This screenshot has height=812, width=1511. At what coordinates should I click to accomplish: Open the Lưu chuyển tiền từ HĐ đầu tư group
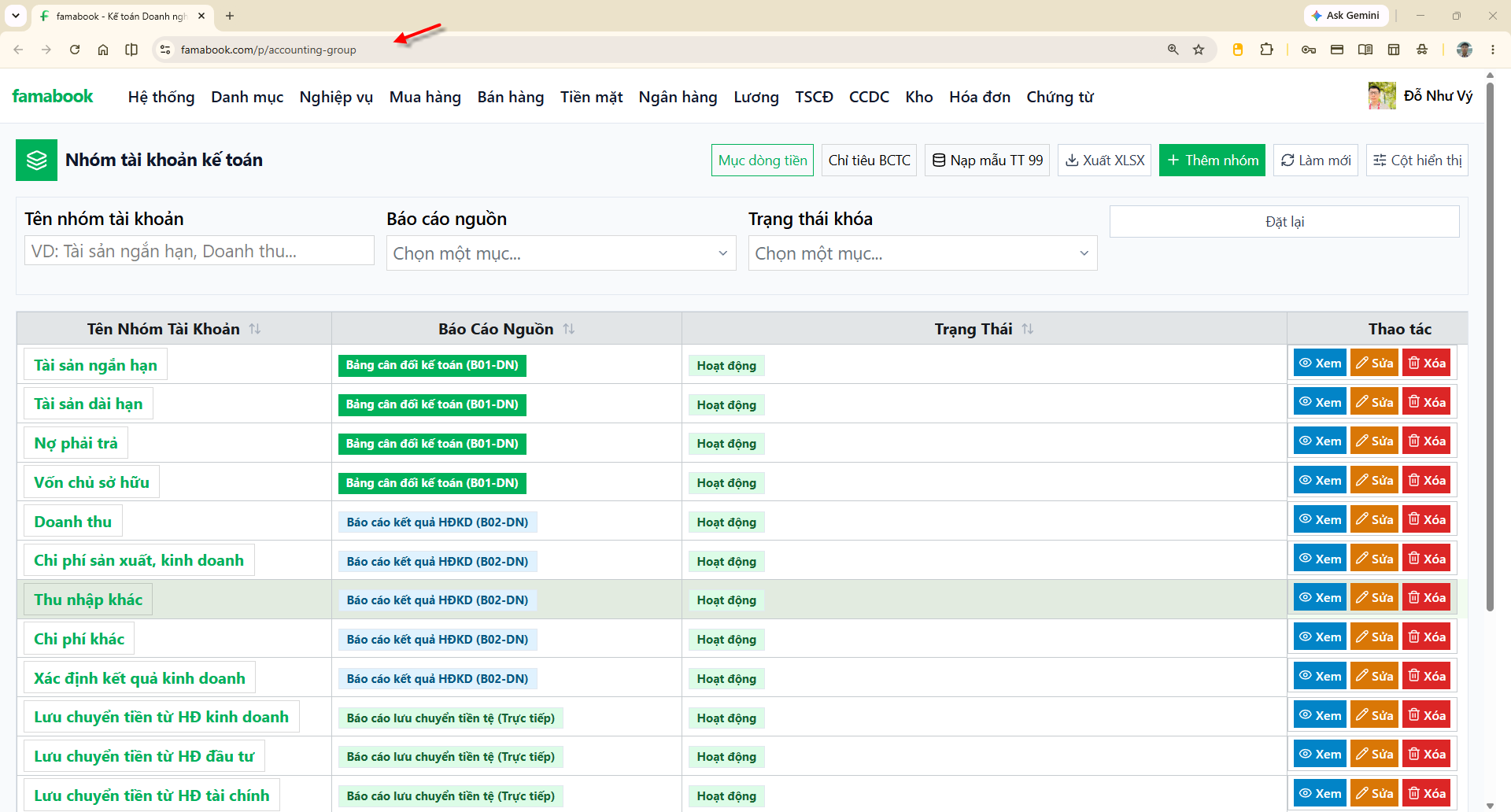point(144,756)
